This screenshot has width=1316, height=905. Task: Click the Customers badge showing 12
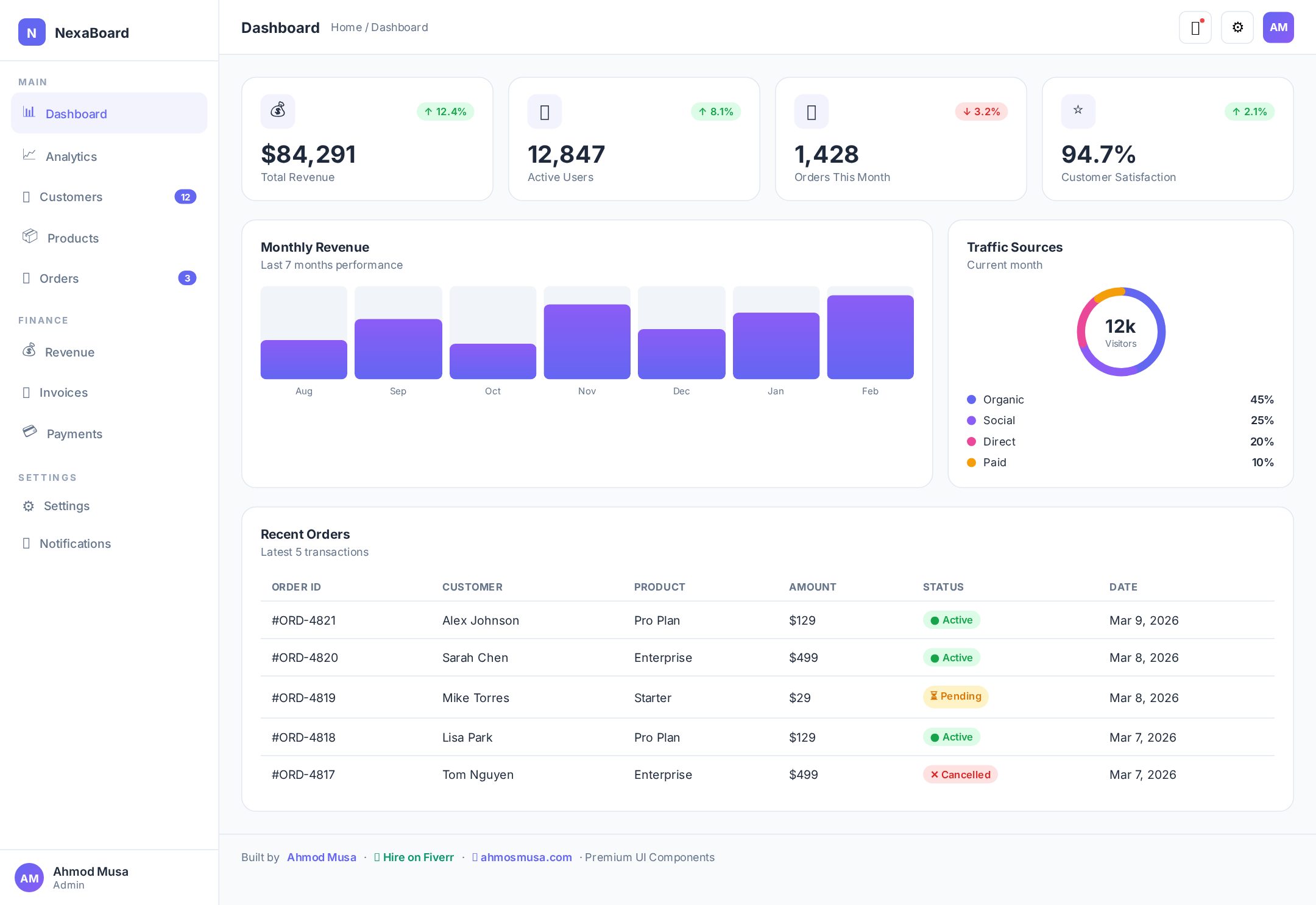tap(185, 197)
